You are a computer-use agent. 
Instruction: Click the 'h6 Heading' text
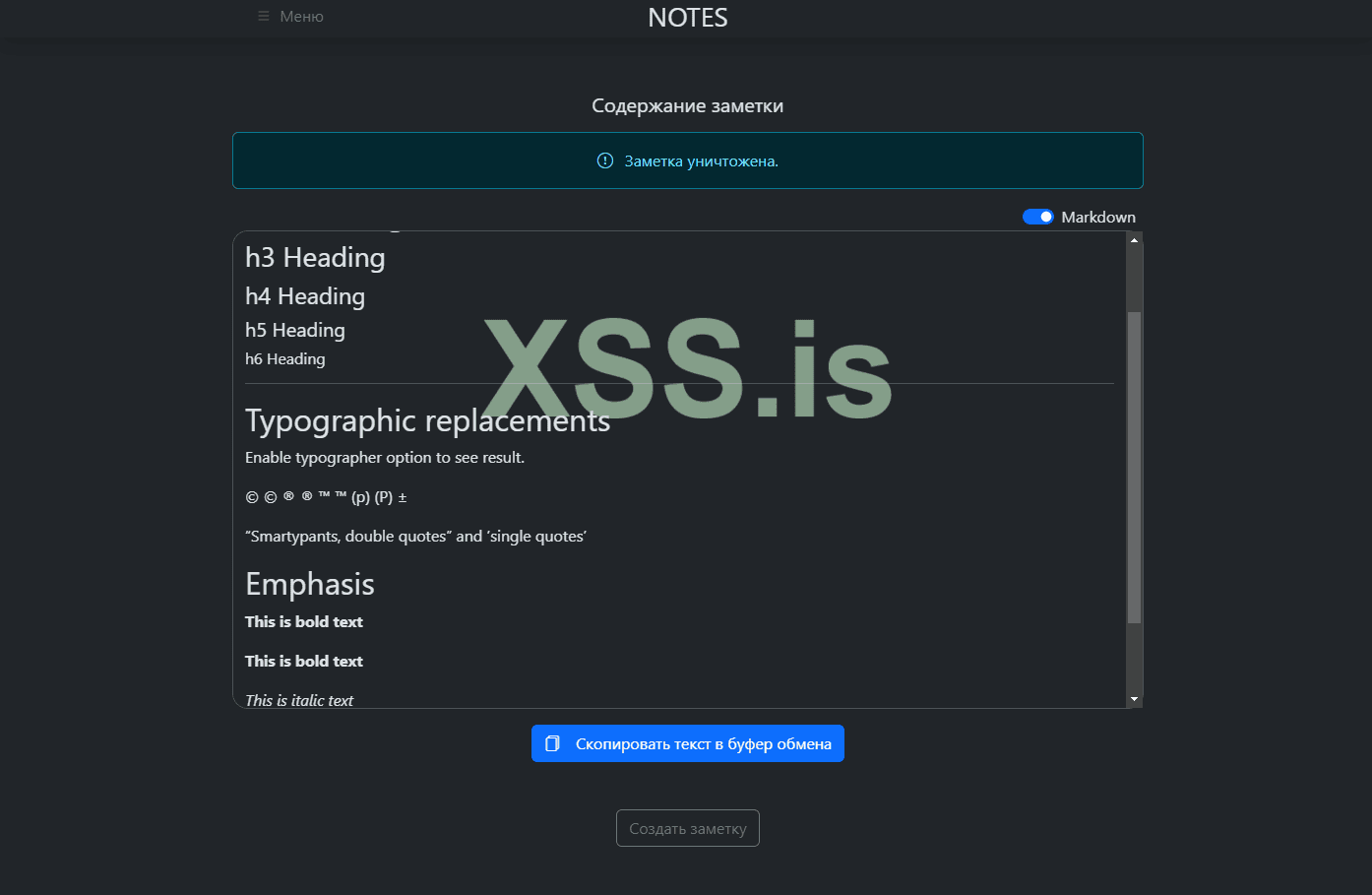point(285,359)
